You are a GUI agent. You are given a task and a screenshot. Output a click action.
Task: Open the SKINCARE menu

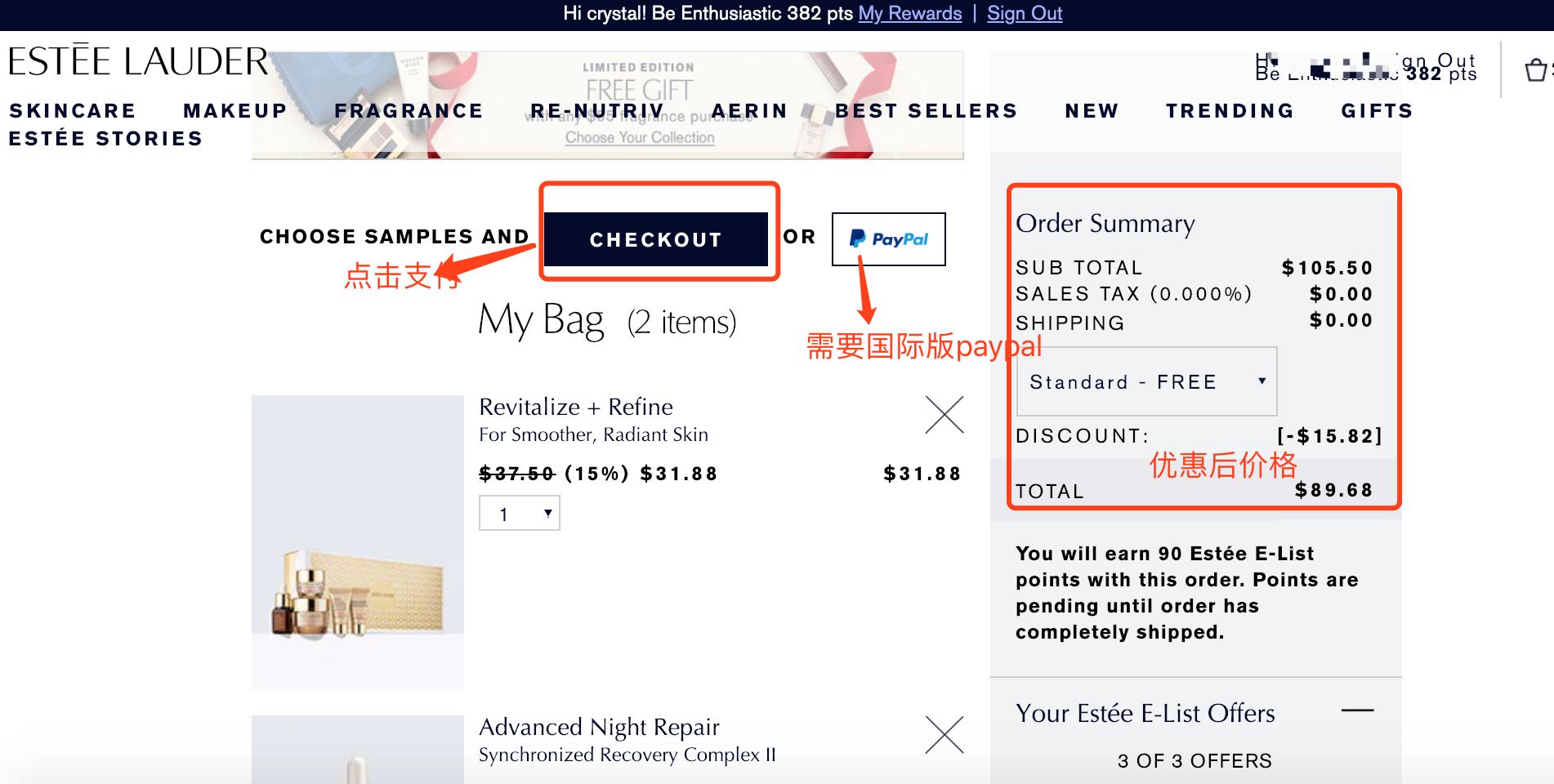click(72, 111)
